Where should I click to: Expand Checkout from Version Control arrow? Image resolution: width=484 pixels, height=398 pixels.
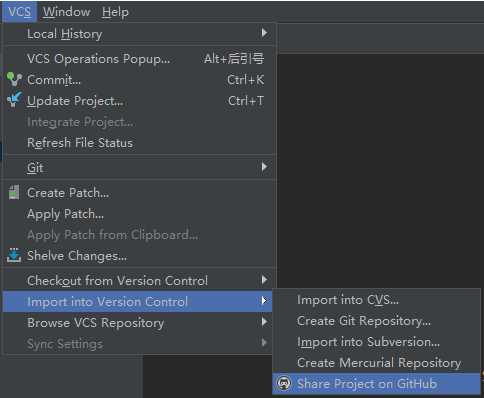pos(264,280)
